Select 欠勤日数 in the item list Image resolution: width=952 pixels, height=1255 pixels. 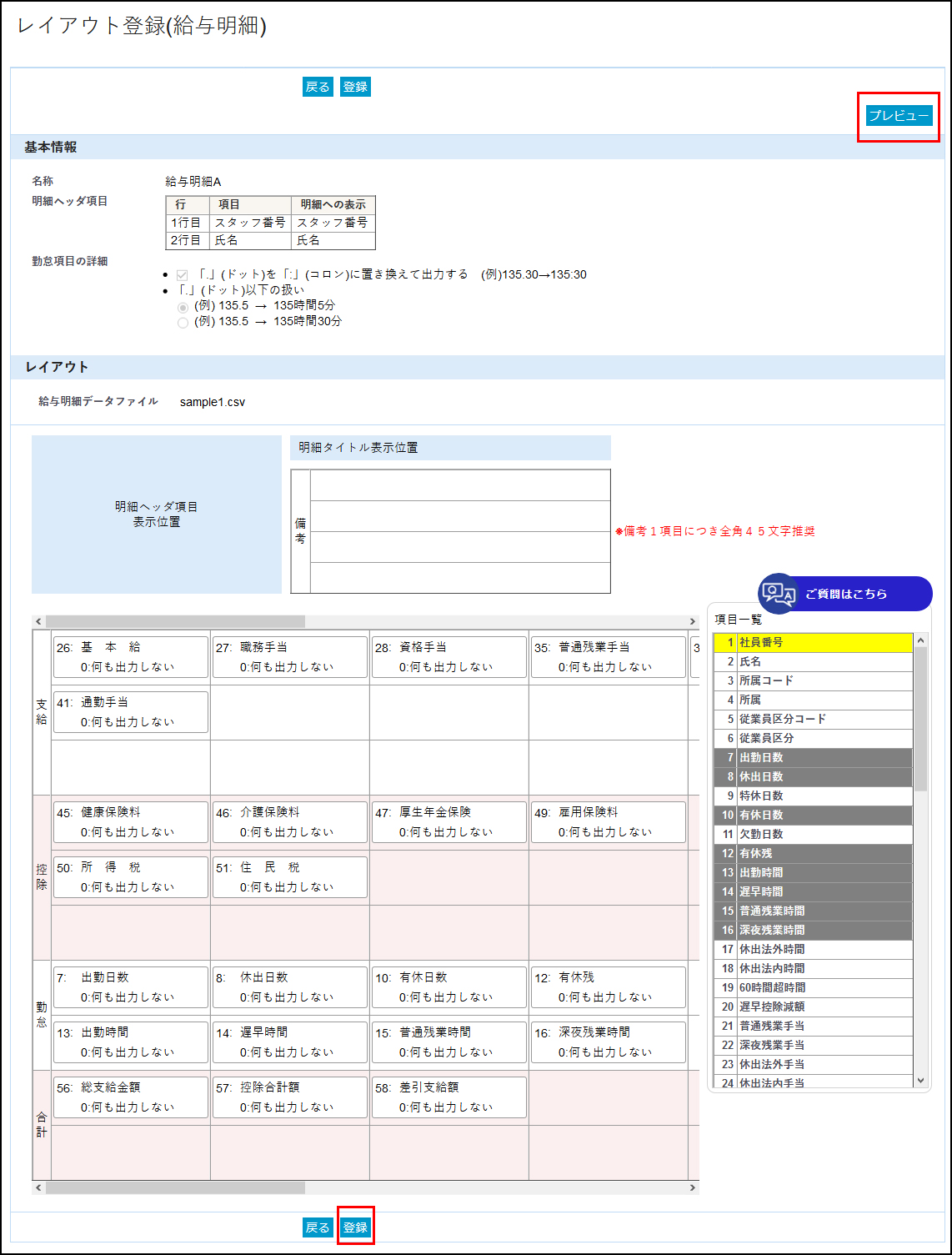click(813, 834)
